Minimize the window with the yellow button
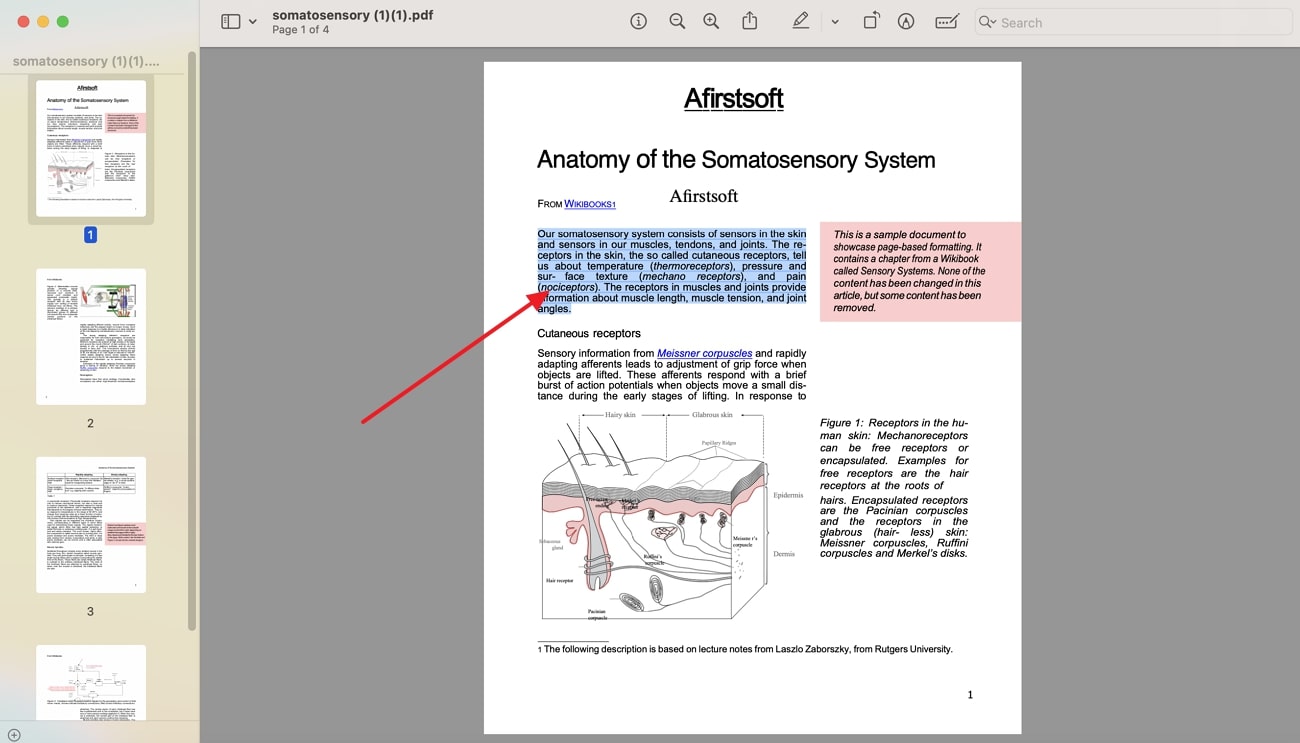1300x743 pixels. pos(43,22)
